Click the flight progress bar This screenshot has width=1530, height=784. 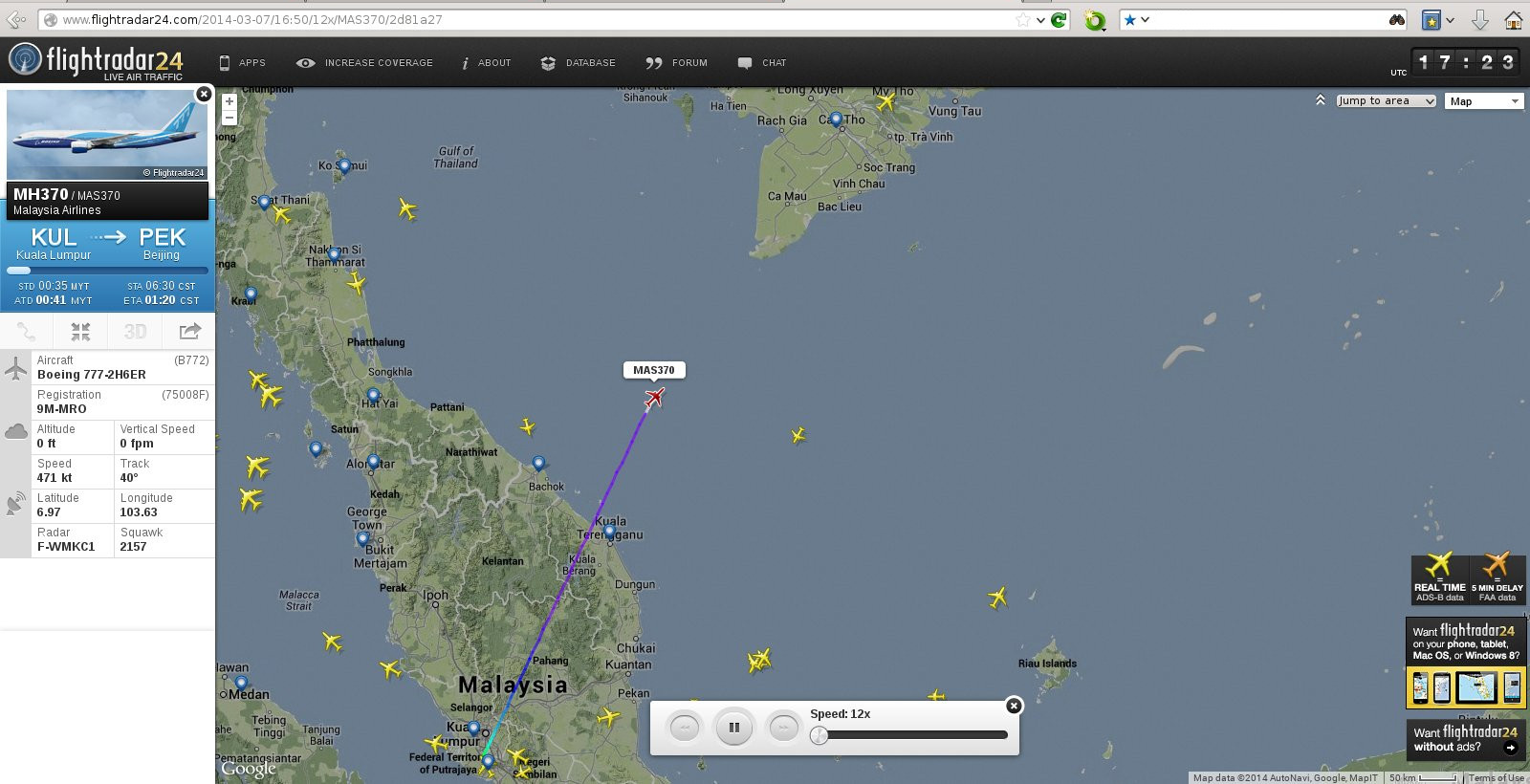[107, 271]
